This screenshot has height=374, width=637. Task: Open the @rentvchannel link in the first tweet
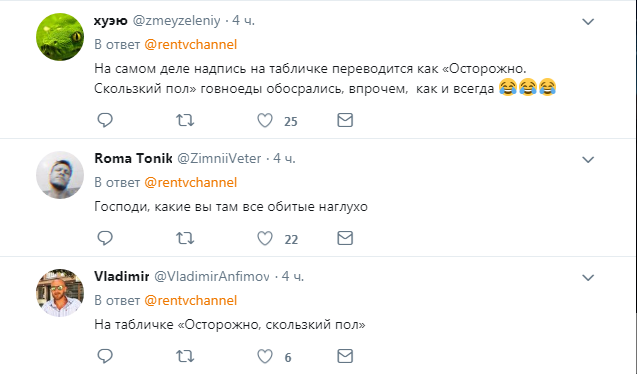(191, 44)
